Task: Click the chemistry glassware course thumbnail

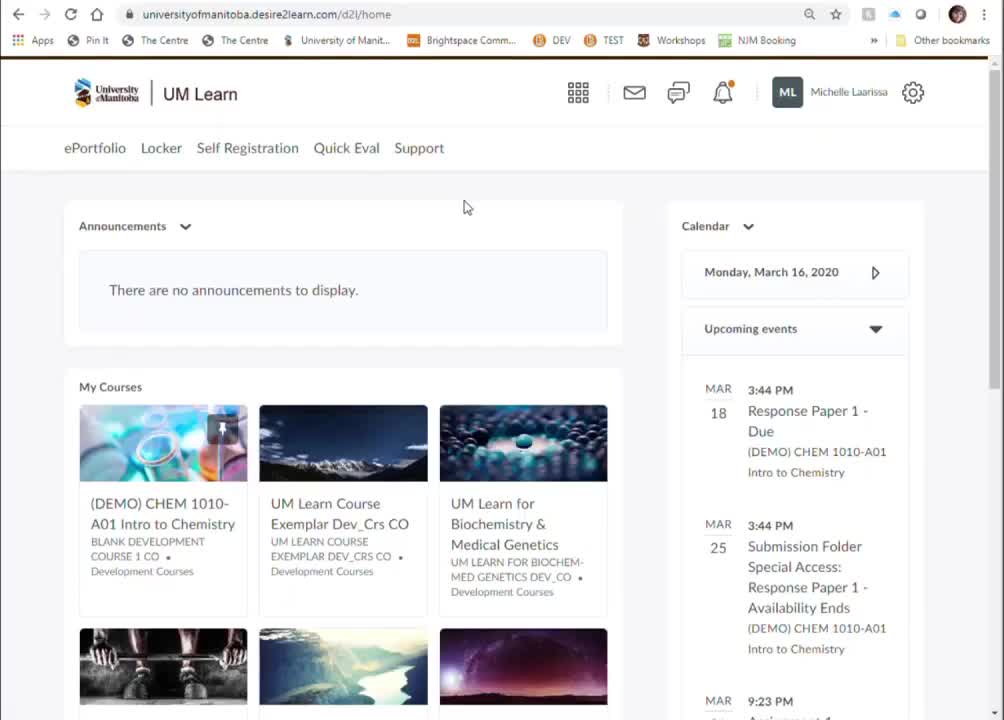Action: click(x=163, y=443)
